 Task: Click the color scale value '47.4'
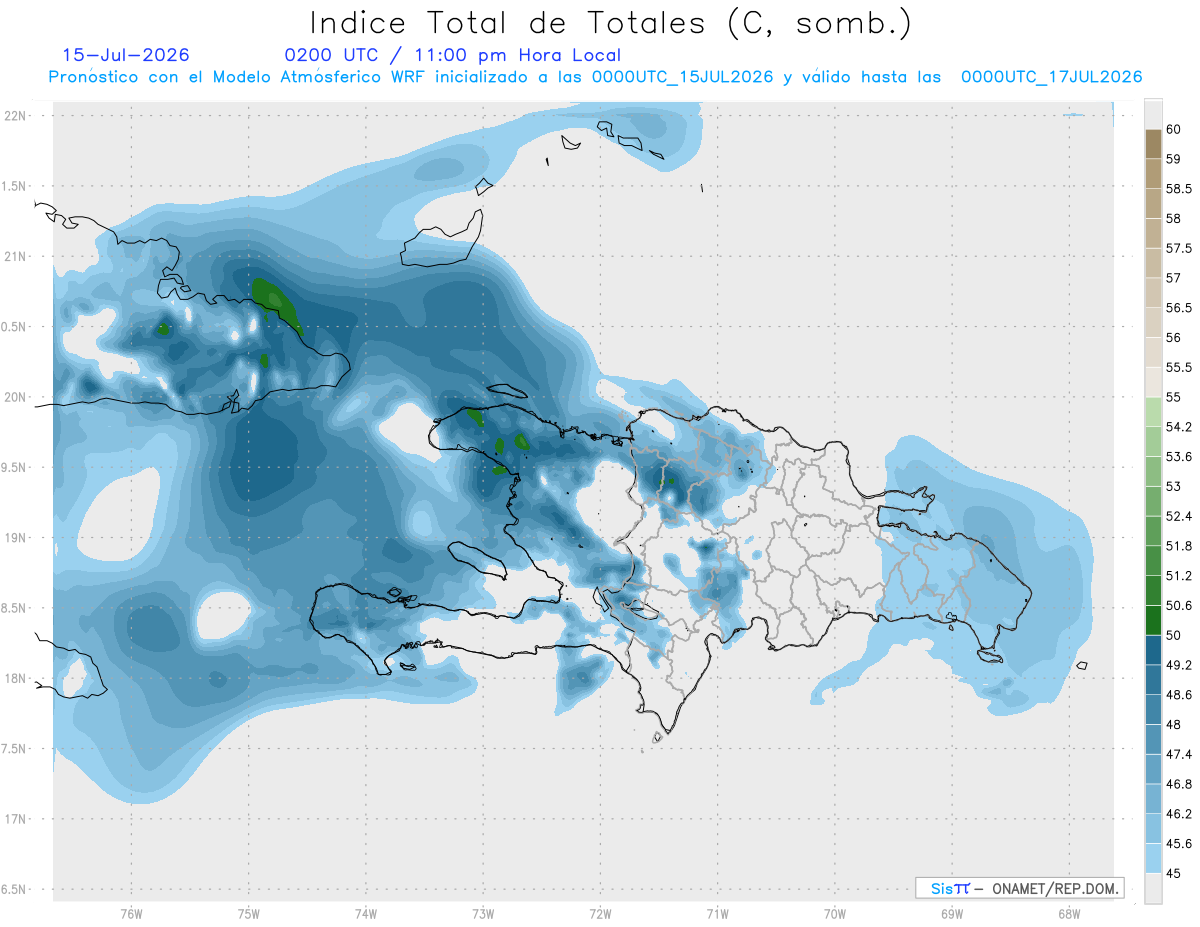[1178, 754]
